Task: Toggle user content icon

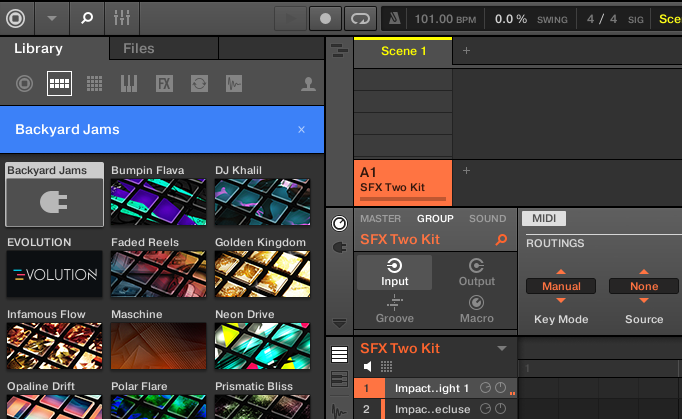Action: 308,84
